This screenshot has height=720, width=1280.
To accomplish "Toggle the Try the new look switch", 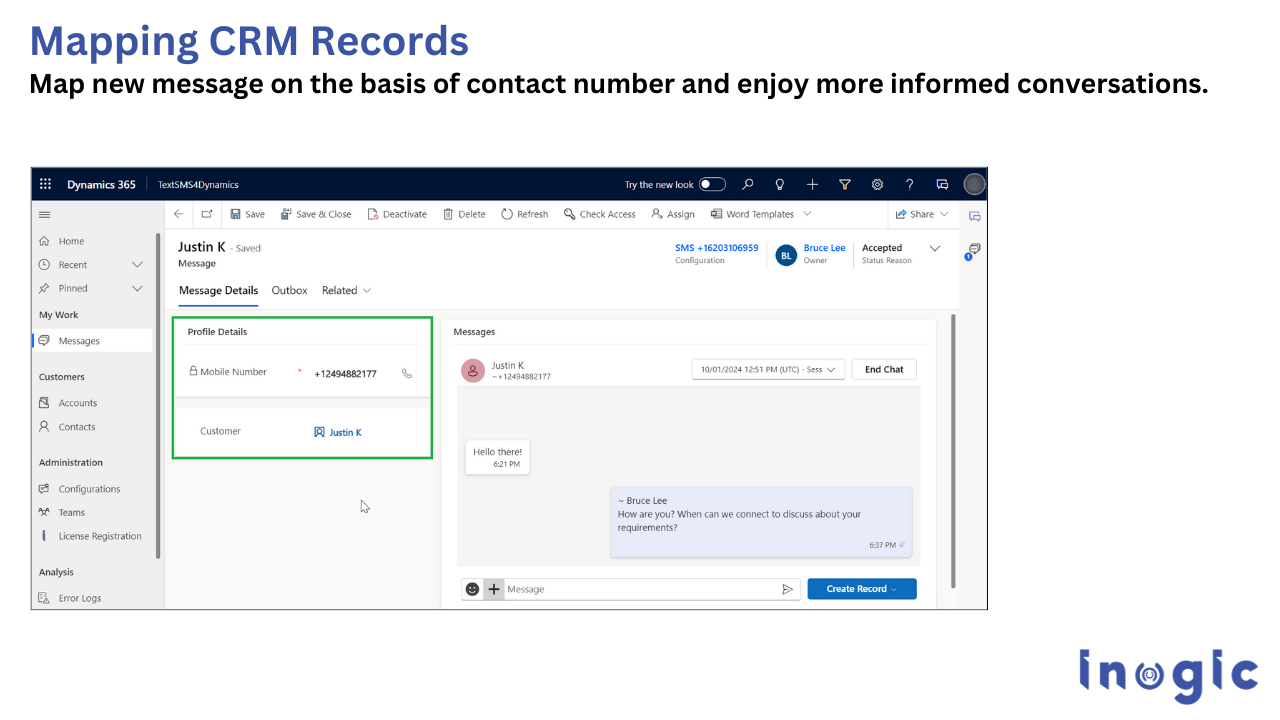I will (712, 184).
